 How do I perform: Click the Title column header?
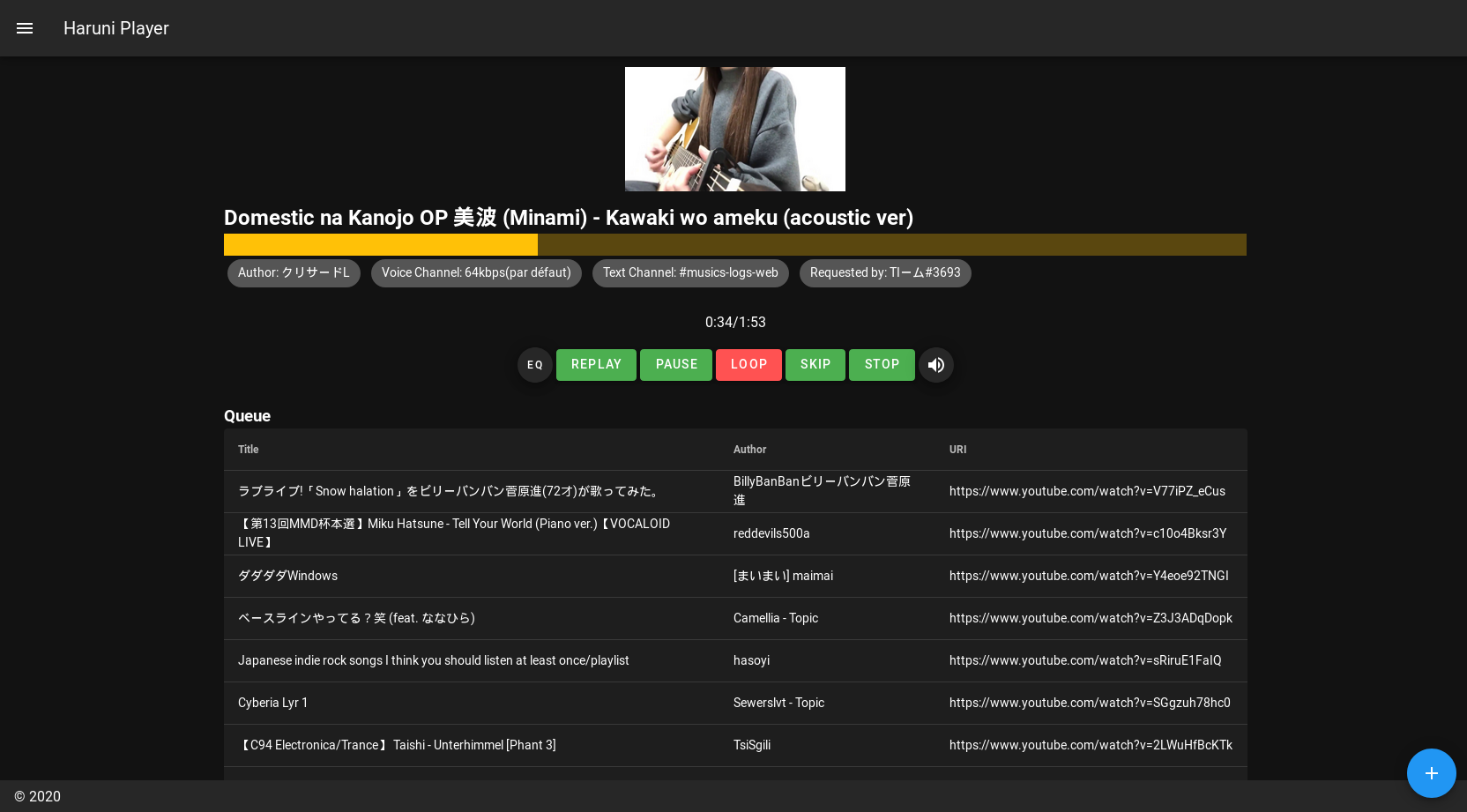click(249, 450)
